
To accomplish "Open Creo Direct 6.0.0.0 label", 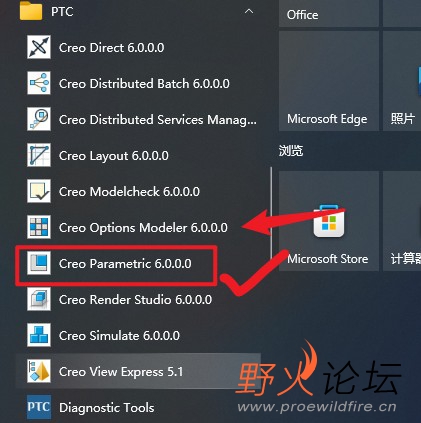I will (x=111, y=48).
